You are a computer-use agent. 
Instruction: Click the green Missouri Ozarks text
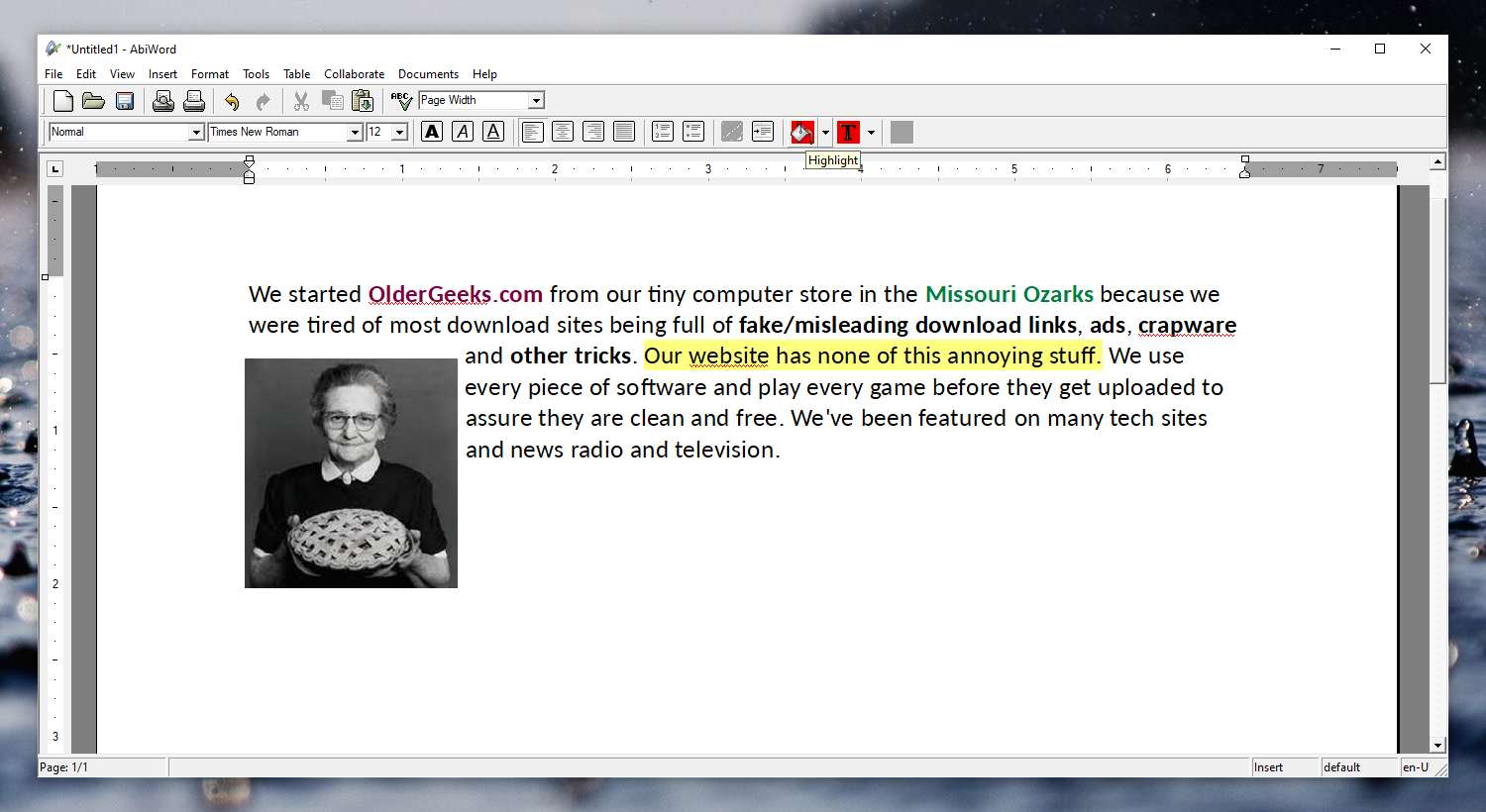click(x=1008, y=294)
